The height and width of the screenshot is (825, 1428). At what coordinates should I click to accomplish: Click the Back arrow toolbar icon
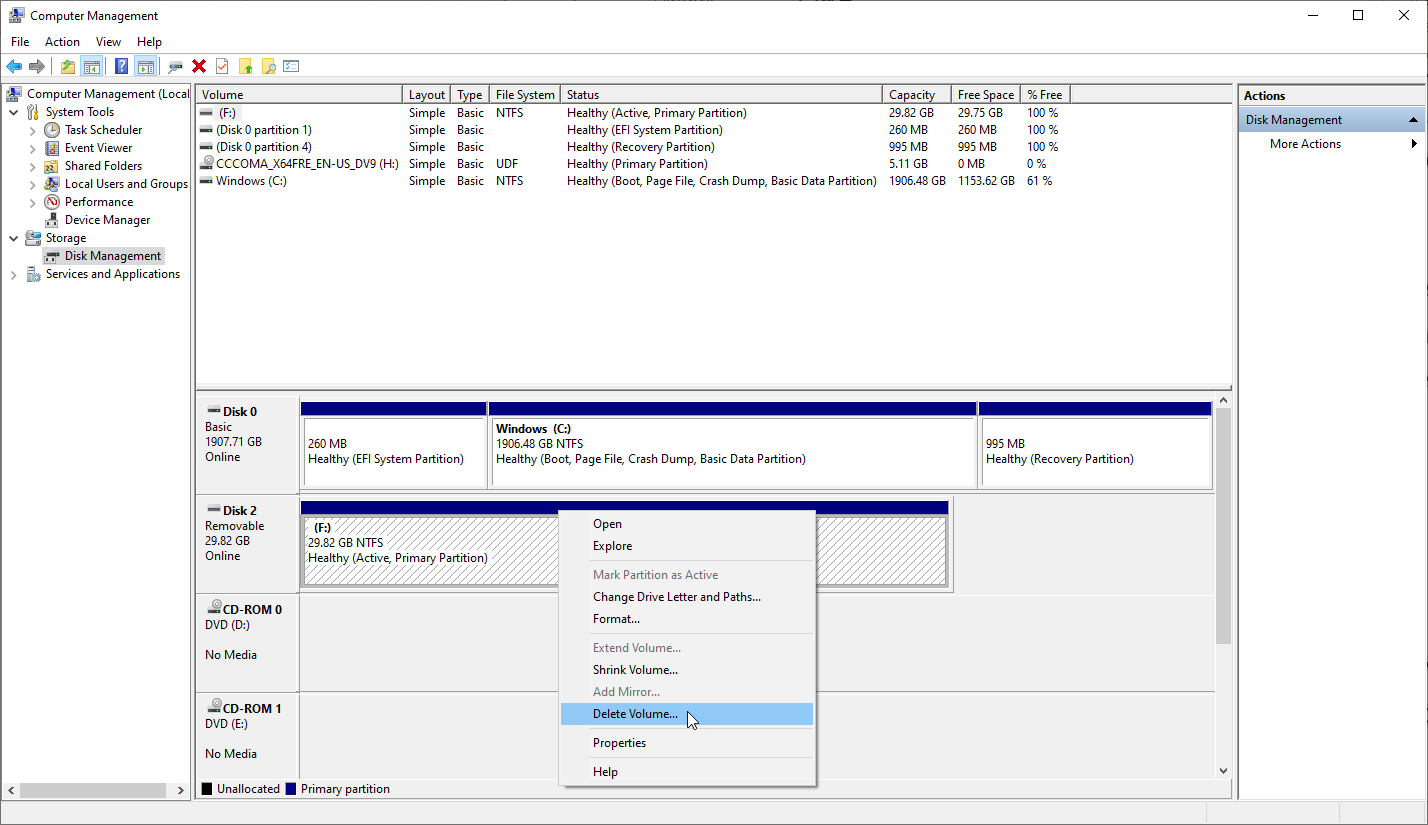tap(14, 66)
